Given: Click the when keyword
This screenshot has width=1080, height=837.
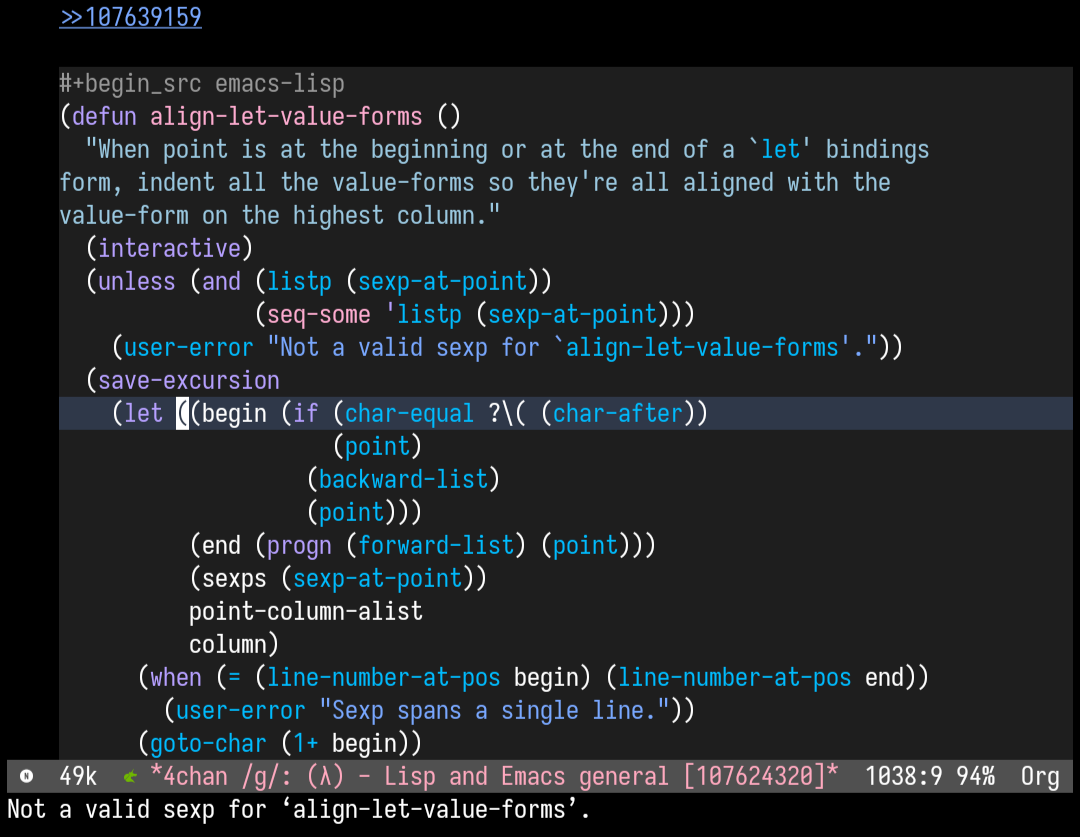Looking at the screenshot, I should 176,678.
